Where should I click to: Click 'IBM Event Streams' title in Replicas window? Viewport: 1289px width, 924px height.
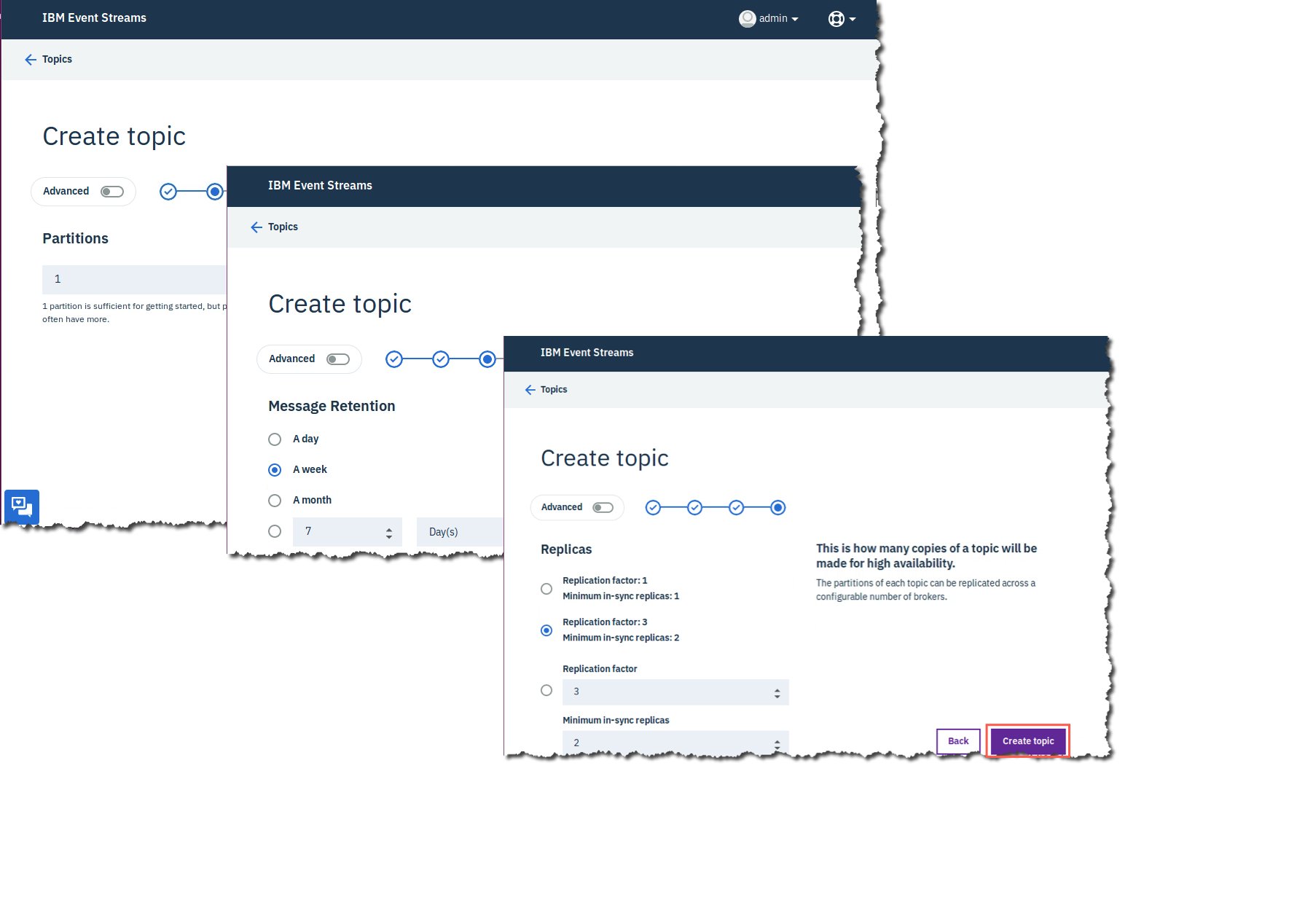tap(587, 353)
